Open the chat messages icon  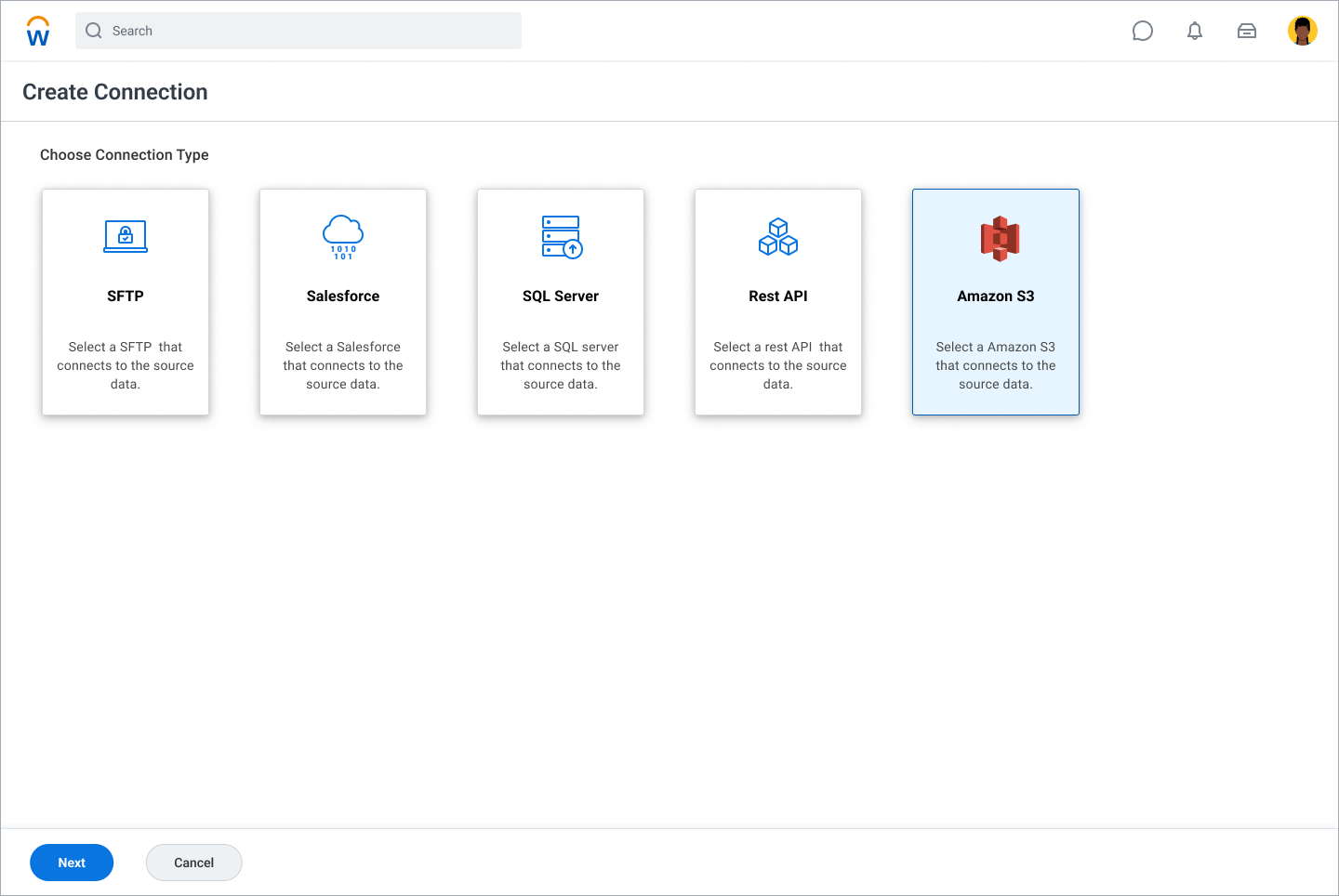[1143, 31]
